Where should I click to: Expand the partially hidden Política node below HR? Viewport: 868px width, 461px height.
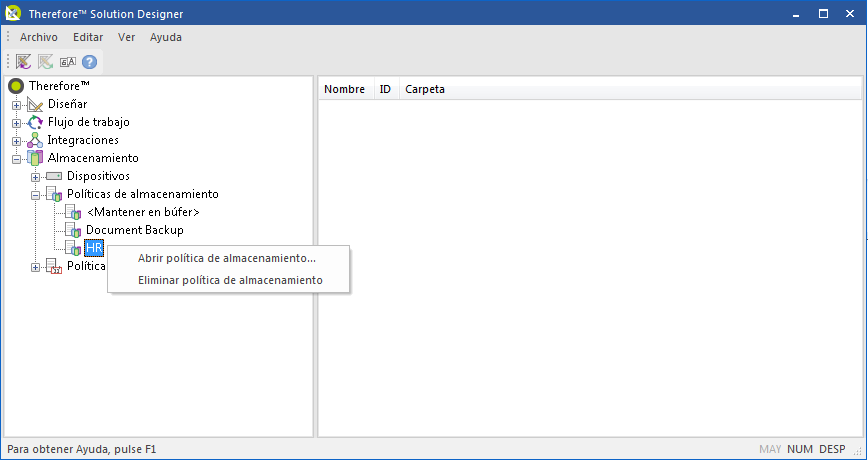coord(35,267)
